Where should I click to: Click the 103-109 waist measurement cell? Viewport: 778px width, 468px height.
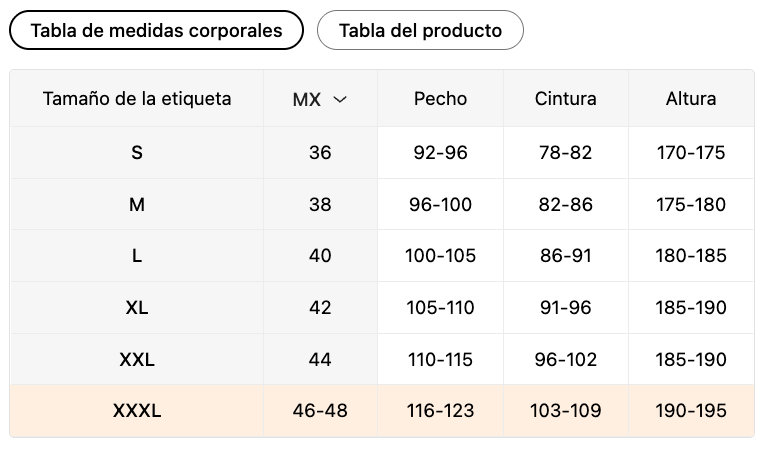565,410
